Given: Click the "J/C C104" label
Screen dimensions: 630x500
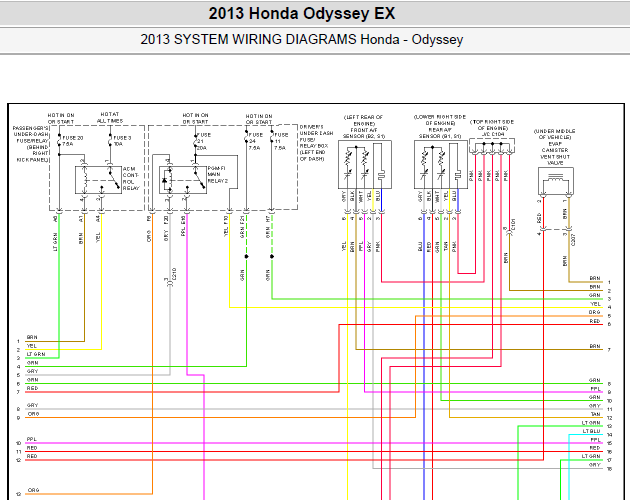Looking at the screenshot, I should 492,134.
